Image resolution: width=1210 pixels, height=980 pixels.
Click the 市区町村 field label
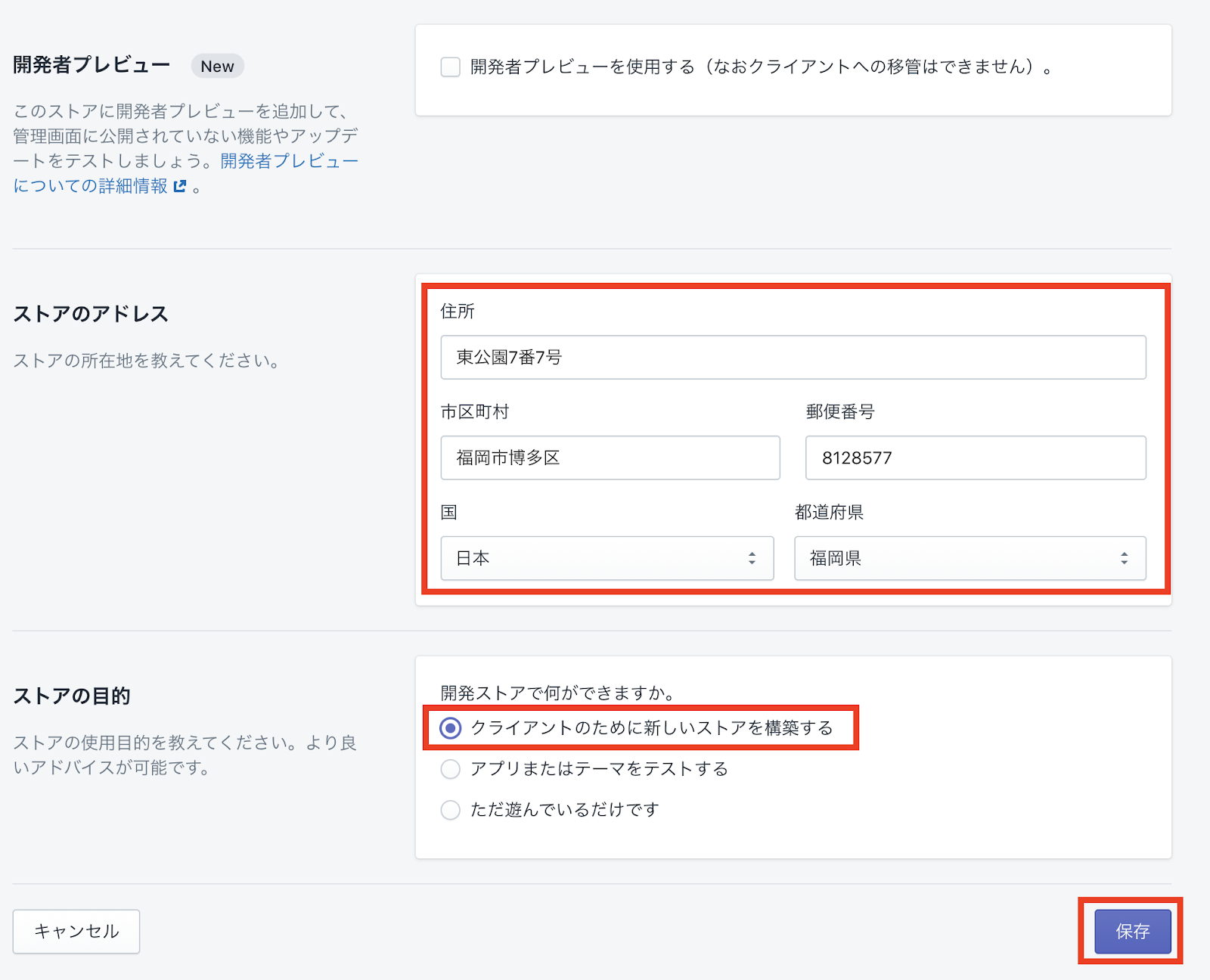click(x=475, y=412)
